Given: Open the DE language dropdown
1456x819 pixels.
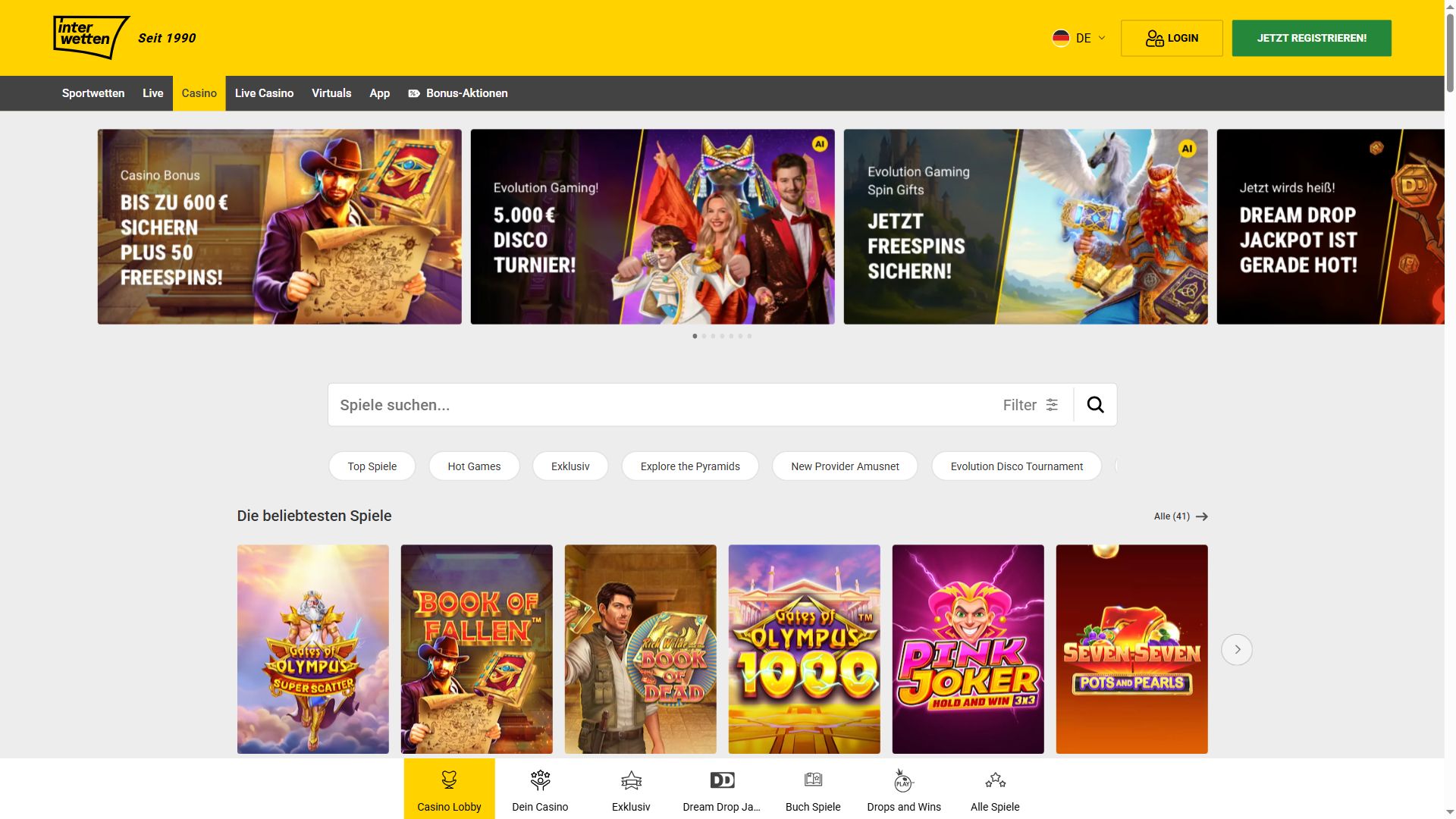Looking at the screenshot, I should (1078, 38).
